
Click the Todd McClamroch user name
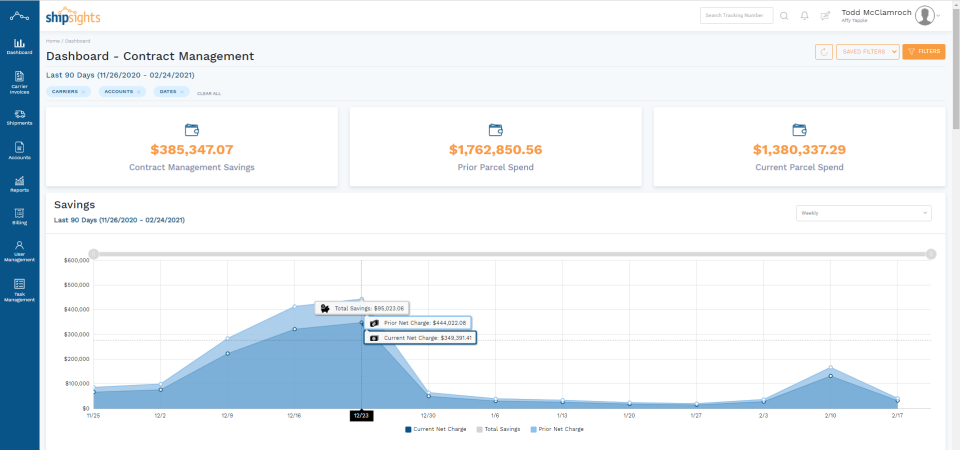(x=876, y=12)
